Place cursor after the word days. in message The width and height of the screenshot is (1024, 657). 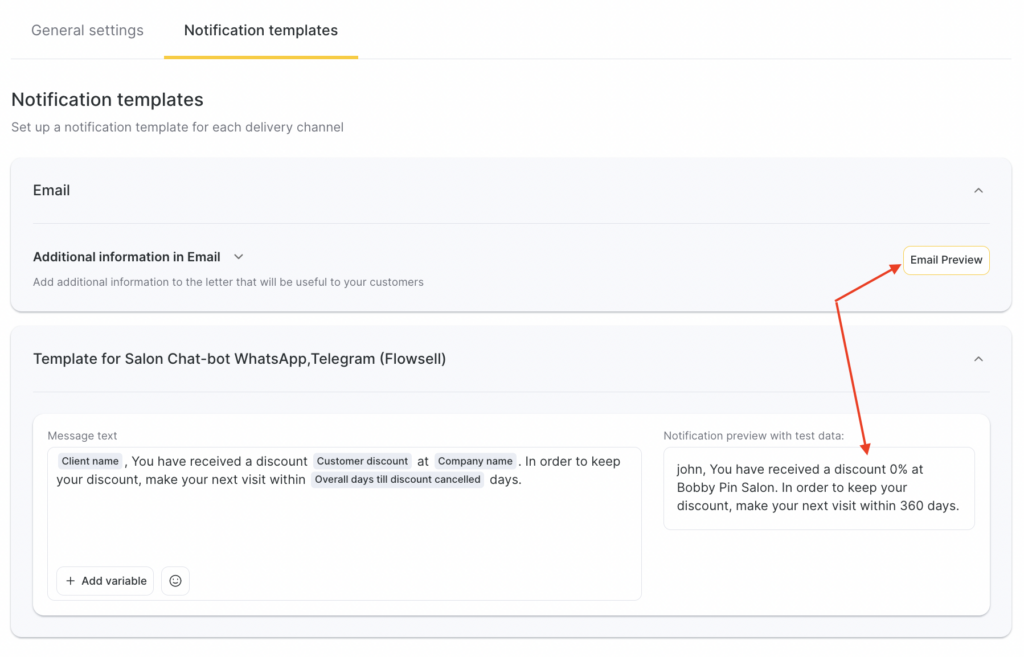(x=523, y=480)
